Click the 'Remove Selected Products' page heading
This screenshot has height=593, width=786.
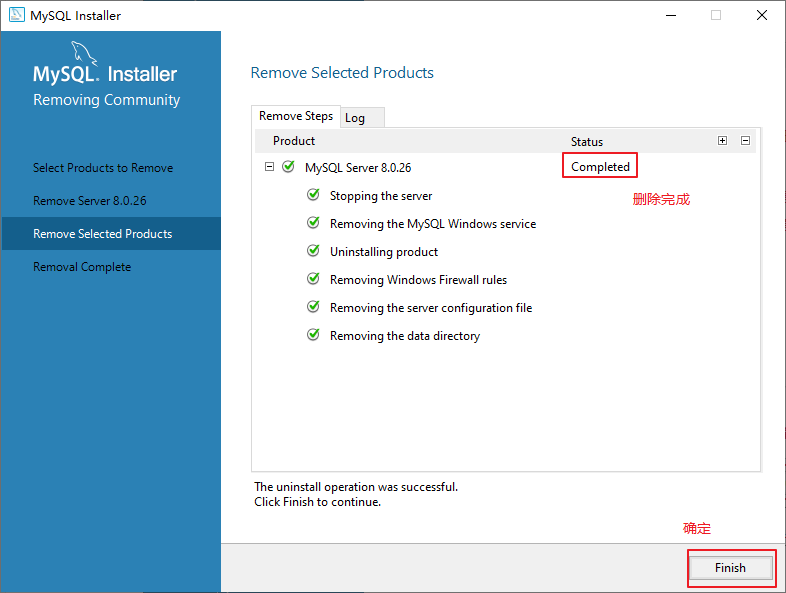click(x=342, y=73)
